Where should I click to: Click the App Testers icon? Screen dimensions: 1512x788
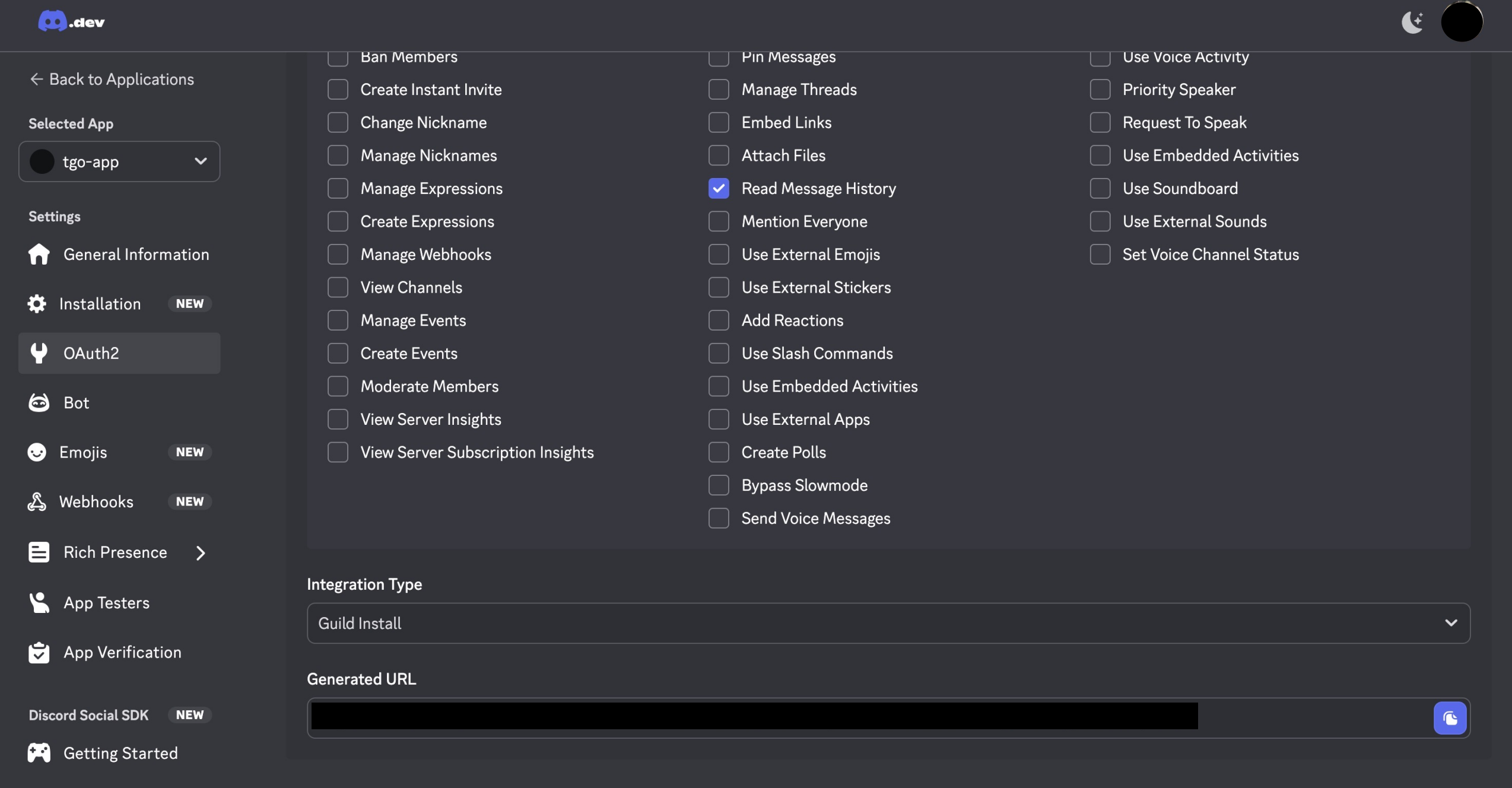39,603
